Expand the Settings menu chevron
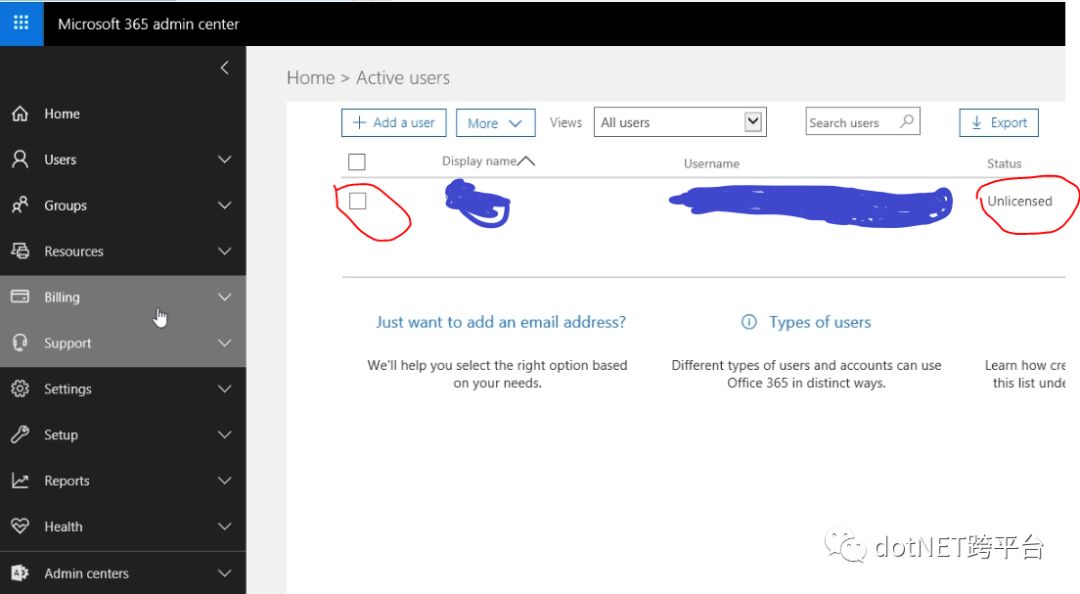The width and height of the screenshot is (1080, 594). 225,389
